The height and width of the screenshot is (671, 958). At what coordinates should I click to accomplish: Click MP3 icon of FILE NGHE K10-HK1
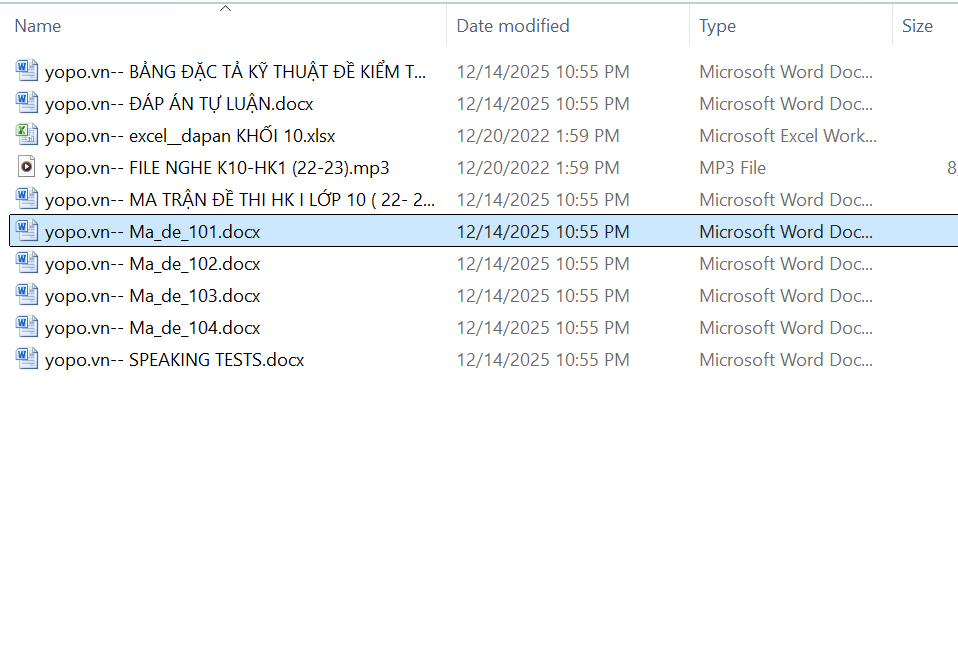click(x=27, y=167)
